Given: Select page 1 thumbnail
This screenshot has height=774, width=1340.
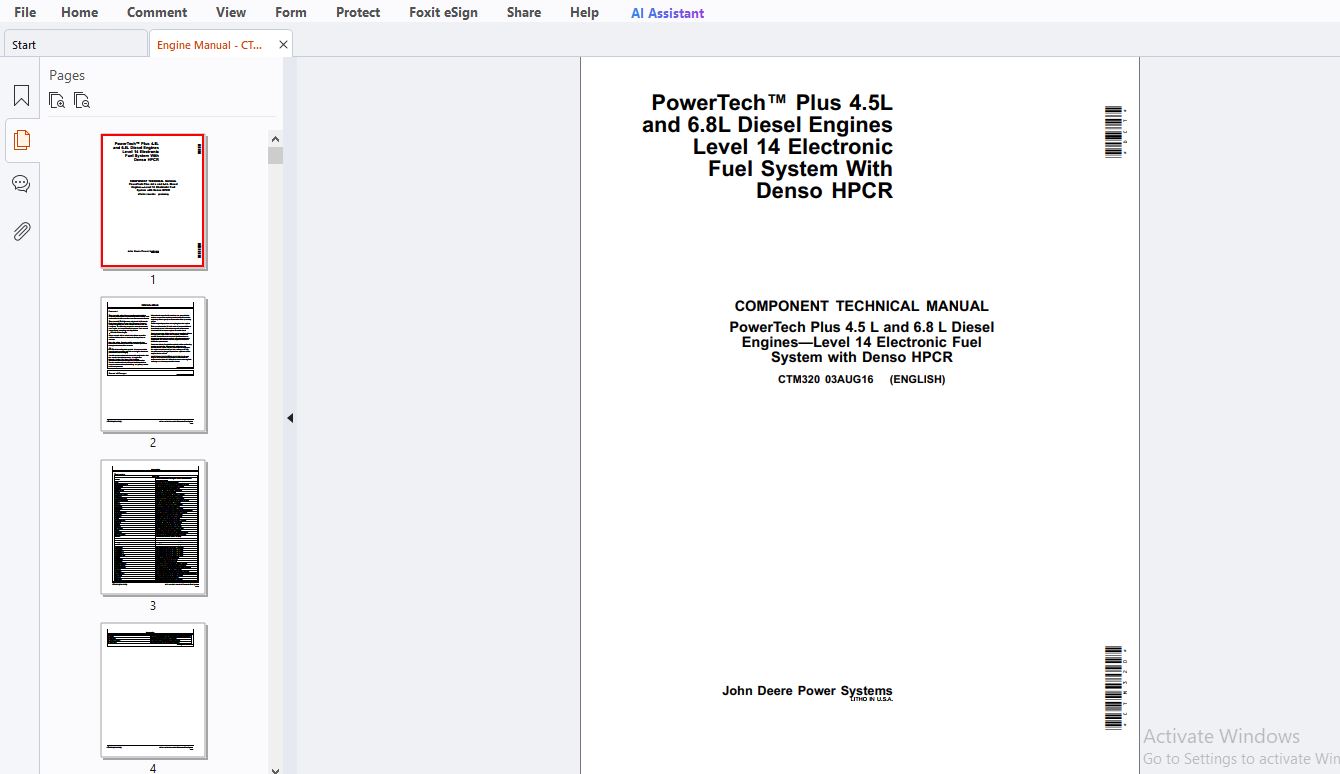Looking at the screenshot, I should click(x=153, y=201).
